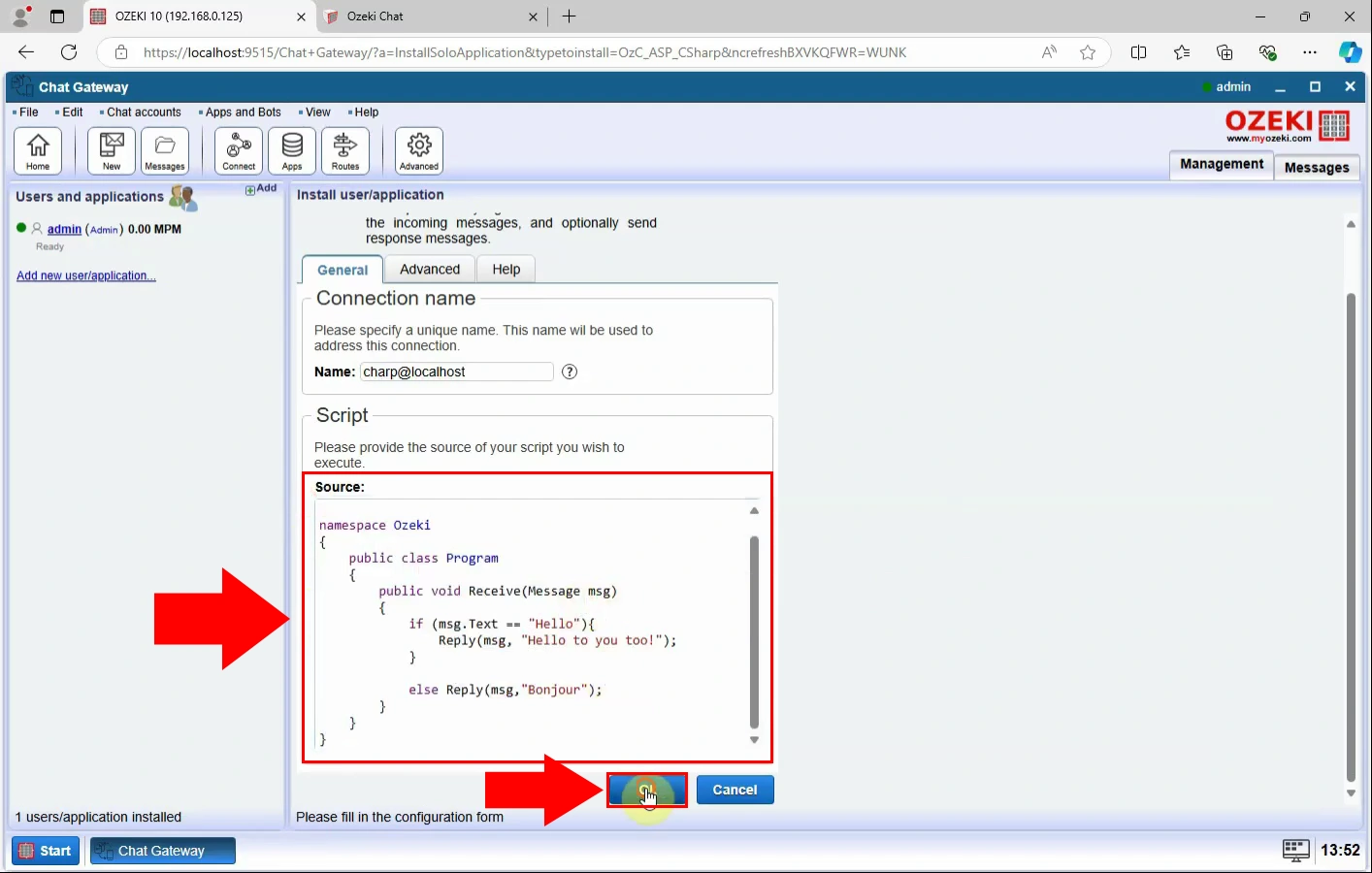Click the browser back arrow
Image resolution: width=1372 pixels, height=873 pixels.
[x=26, y=52]
